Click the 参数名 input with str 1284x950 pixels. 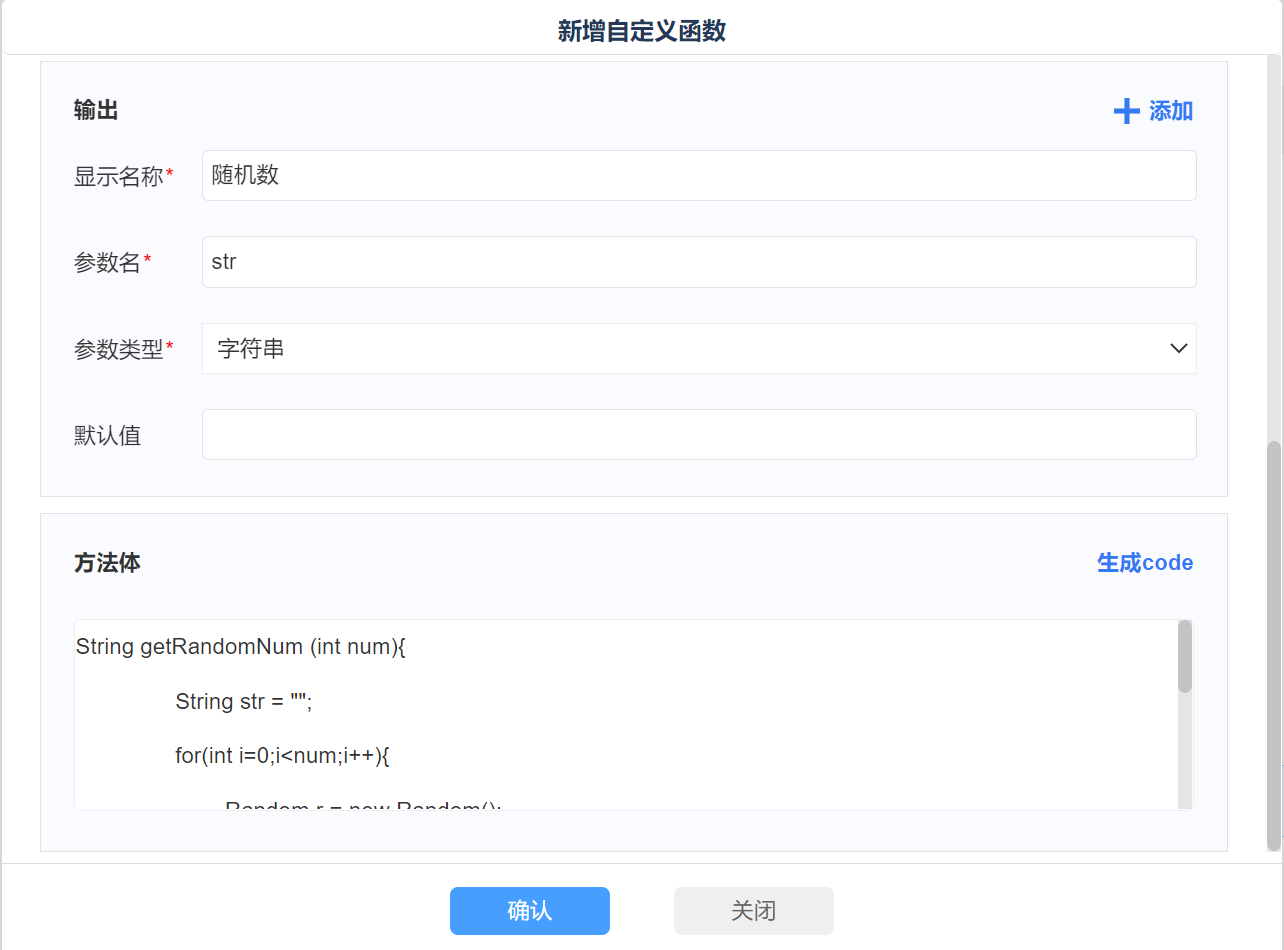(x=698, y=262)
